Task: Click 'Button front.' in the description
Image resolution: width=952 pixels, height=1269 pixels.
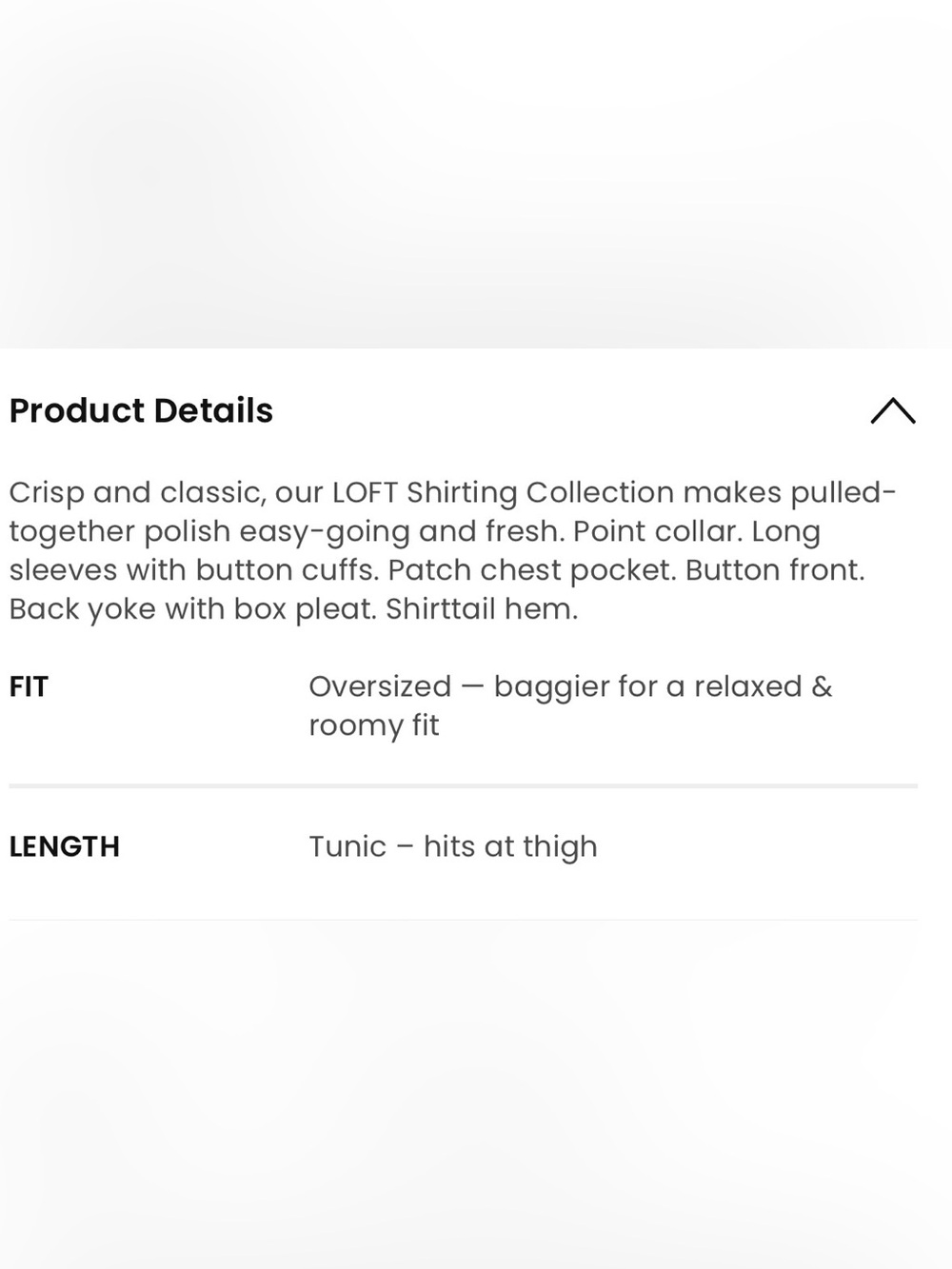Action: [x=775, y=570]
